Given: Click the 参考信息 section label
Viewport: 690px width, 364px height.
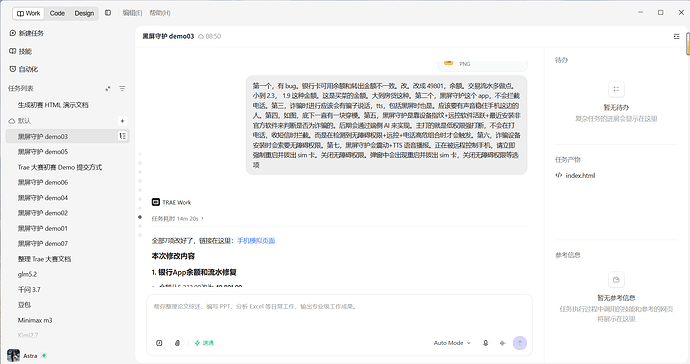Looking at the screenshot, I should coord(568,255).
